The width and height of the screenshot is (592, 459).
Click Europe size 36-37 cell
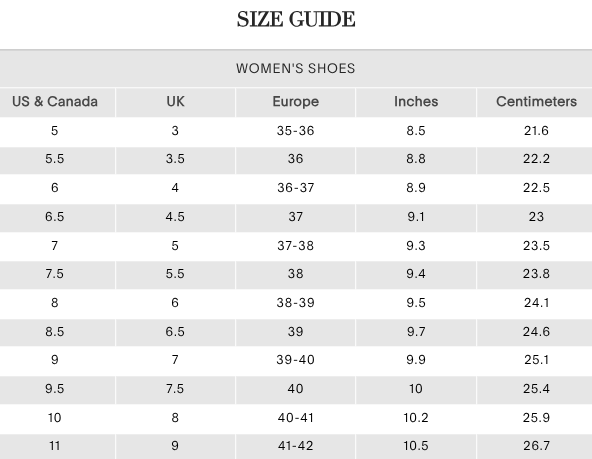tap(296, 188)
